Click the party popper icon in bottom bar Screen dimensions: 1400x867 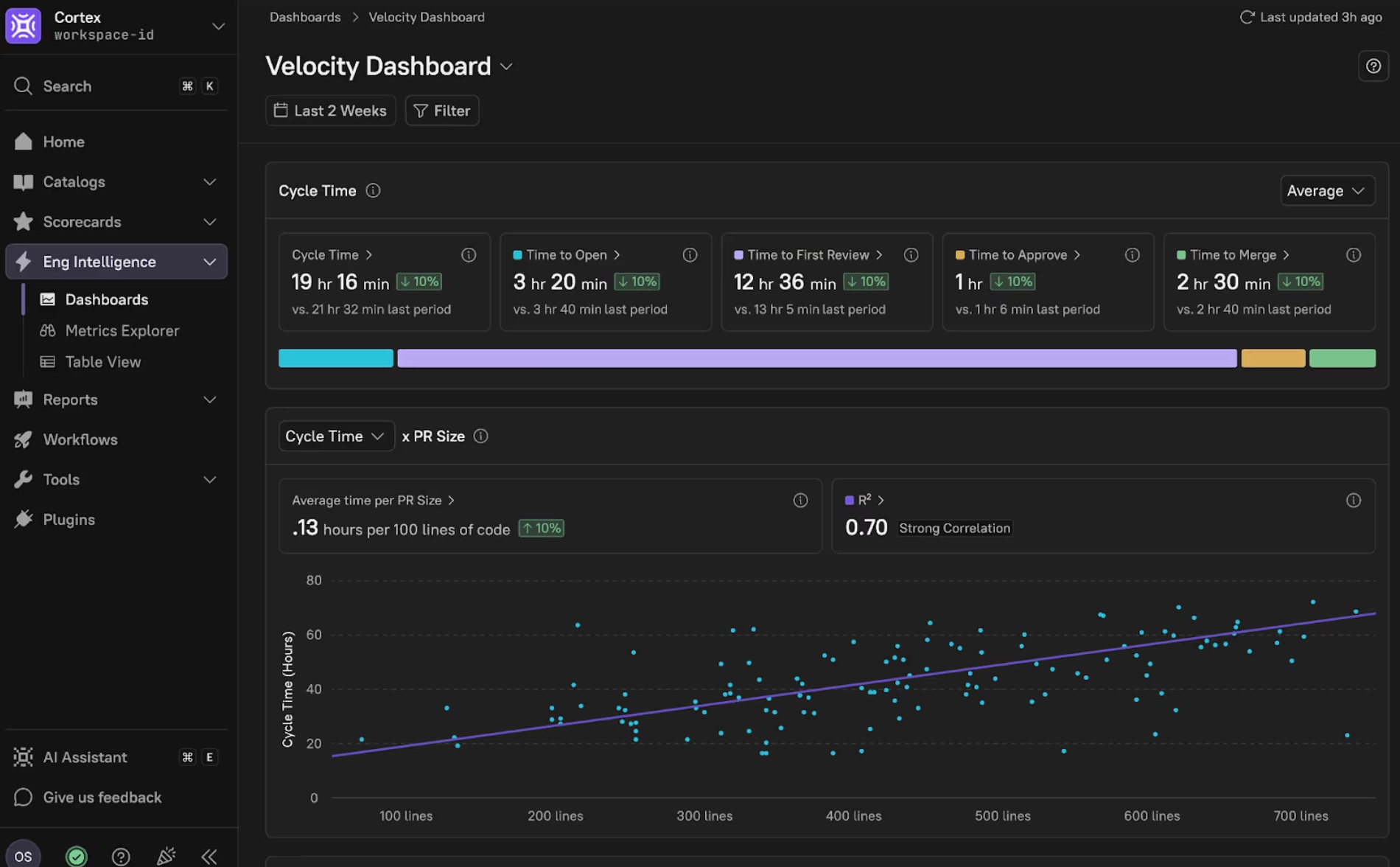tap(166, 856)
